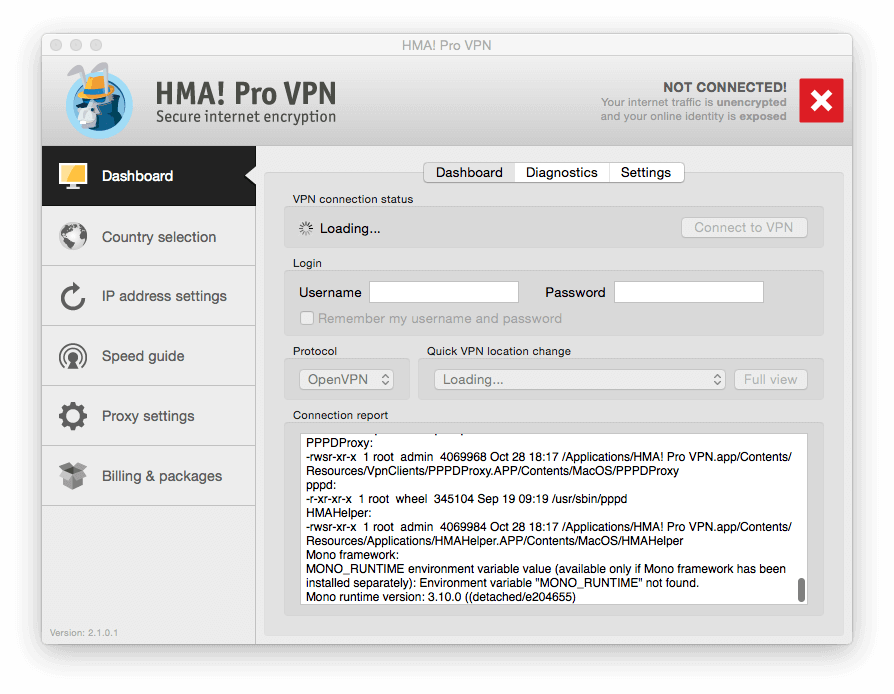
Task: Go to Speed guide section
Action: pos(149,356)
